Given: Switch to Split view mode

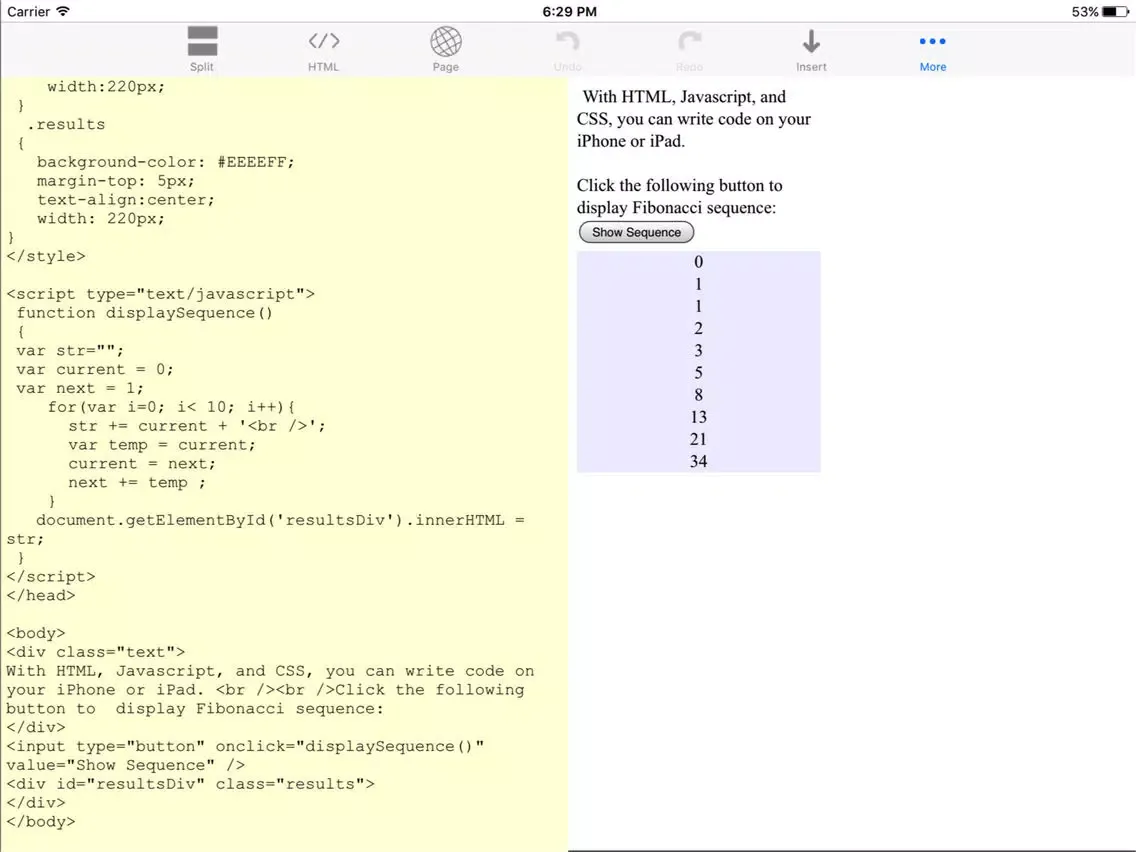Looking at the screenshot, I should tap(202, 49).
